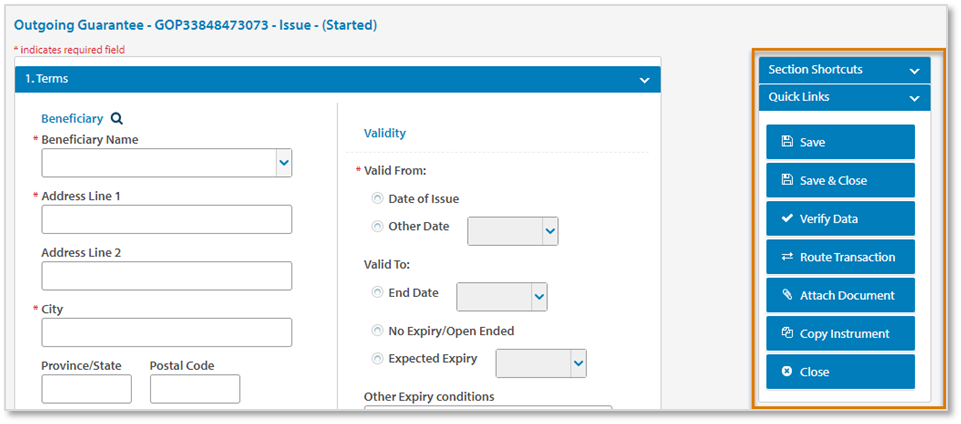961x424 pixels.
Task: Collapse the Section Shortcuts panel
Action: click(x=914, y=71)
